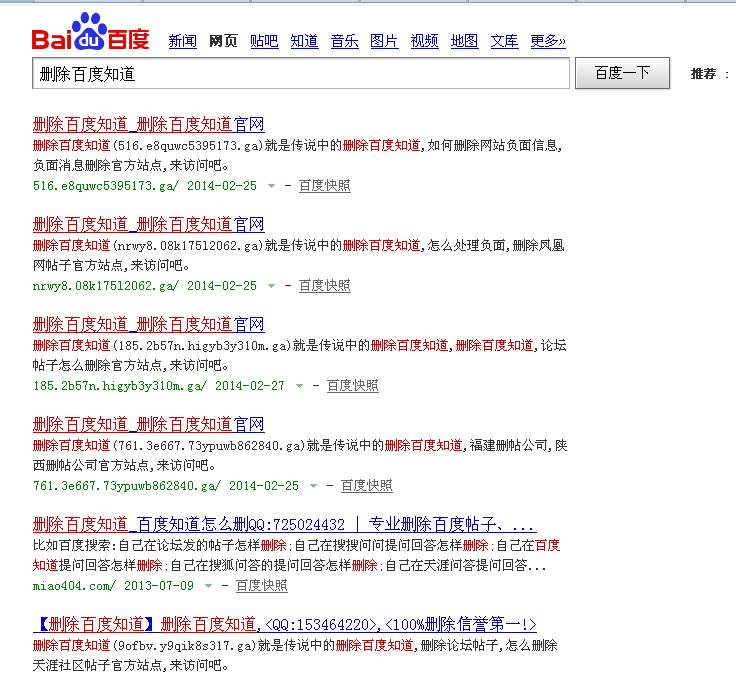This screenshot has height=676, width=736.
Task: Click the date 2014-02-27 in third result
Action: 250,386
